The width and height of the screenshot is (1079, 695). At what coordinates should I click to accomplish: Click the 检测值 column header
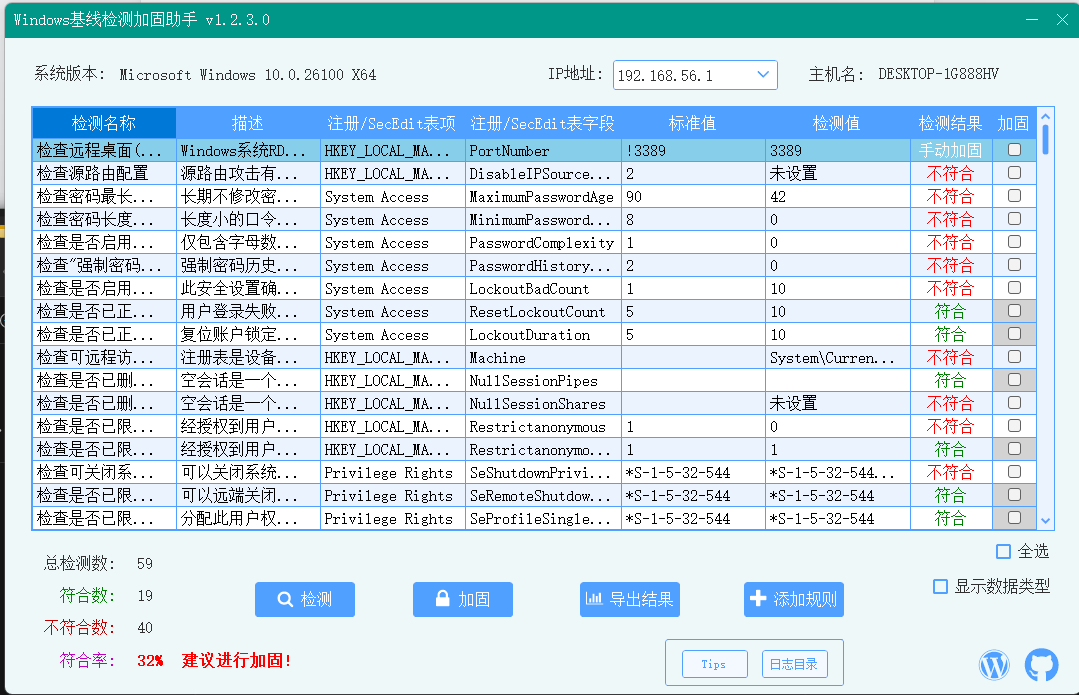point(837,123)
